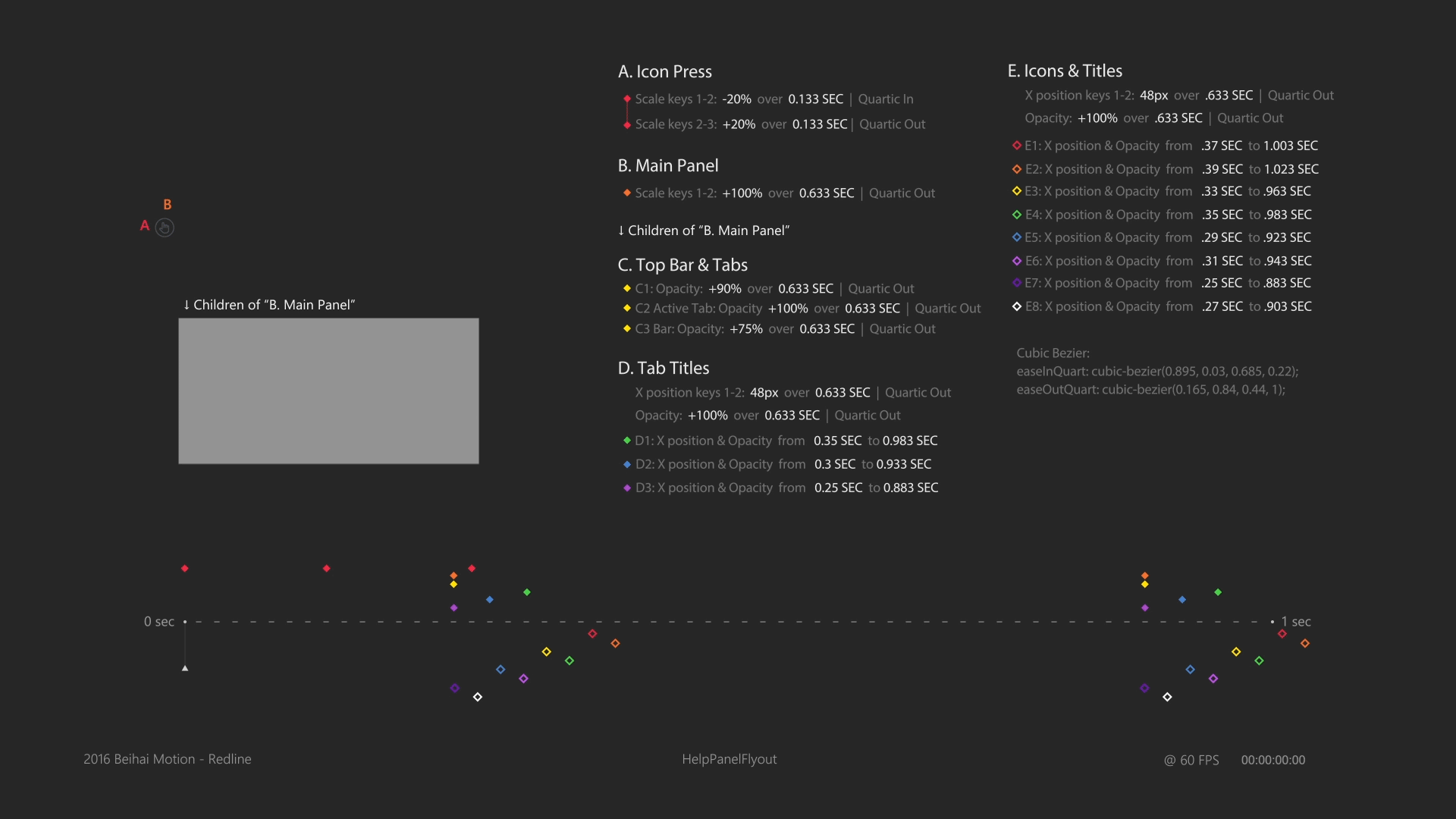The image size is (1456, 819).
Task: Click '1.023 SEC' in the E2 row
Action: coord(1291,169)
